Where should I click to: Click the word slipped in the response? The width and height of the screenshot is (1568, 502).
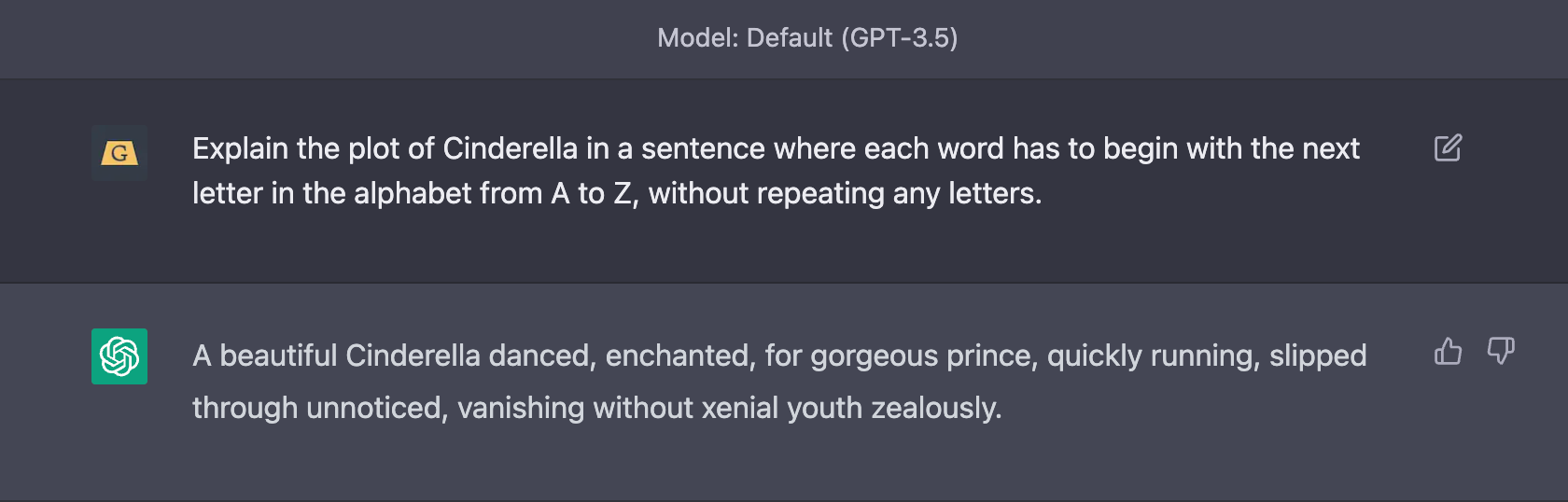tap(1317, 356)
